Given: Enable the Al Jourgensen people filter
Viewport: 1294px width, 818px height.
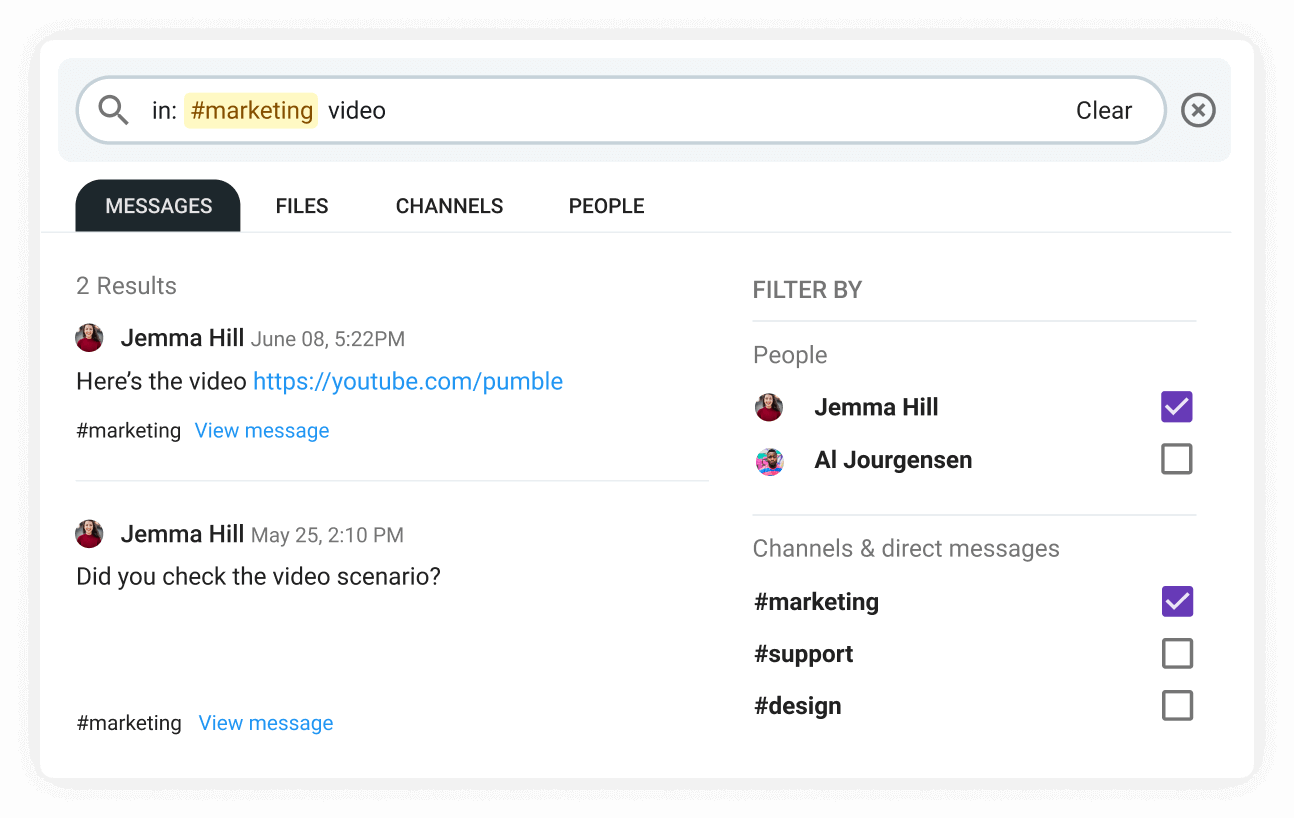Looking at the screenshot, I should 1177,459.
